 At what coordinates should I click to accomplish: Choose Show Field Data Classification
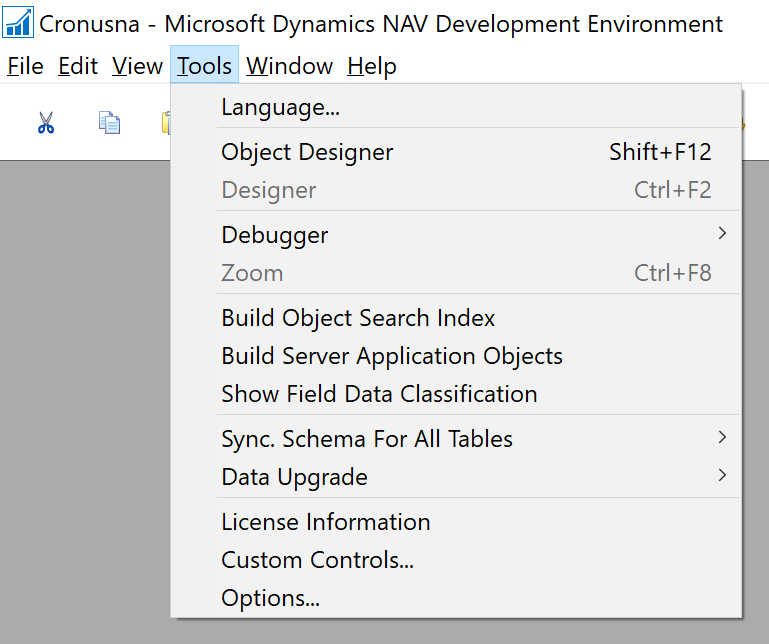point(456,394)
